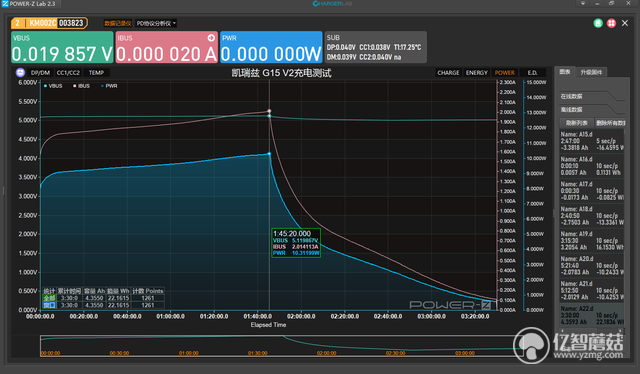The height and width of the screenshot is (374, 640).
Task: Click the PWR reading tile
Action: coord(271,47)
